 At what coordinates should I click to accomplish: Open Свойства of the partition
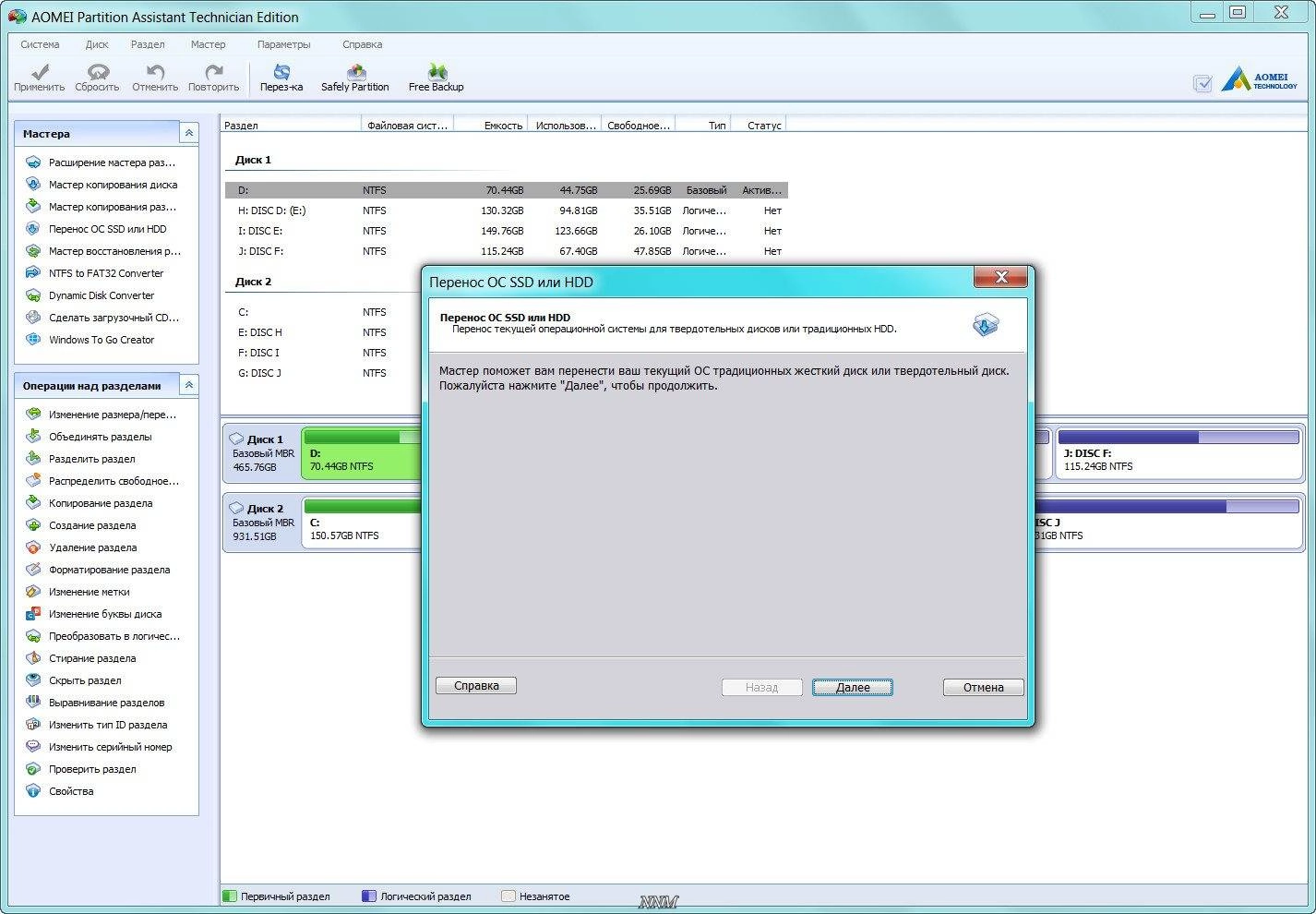pos(60,791)
